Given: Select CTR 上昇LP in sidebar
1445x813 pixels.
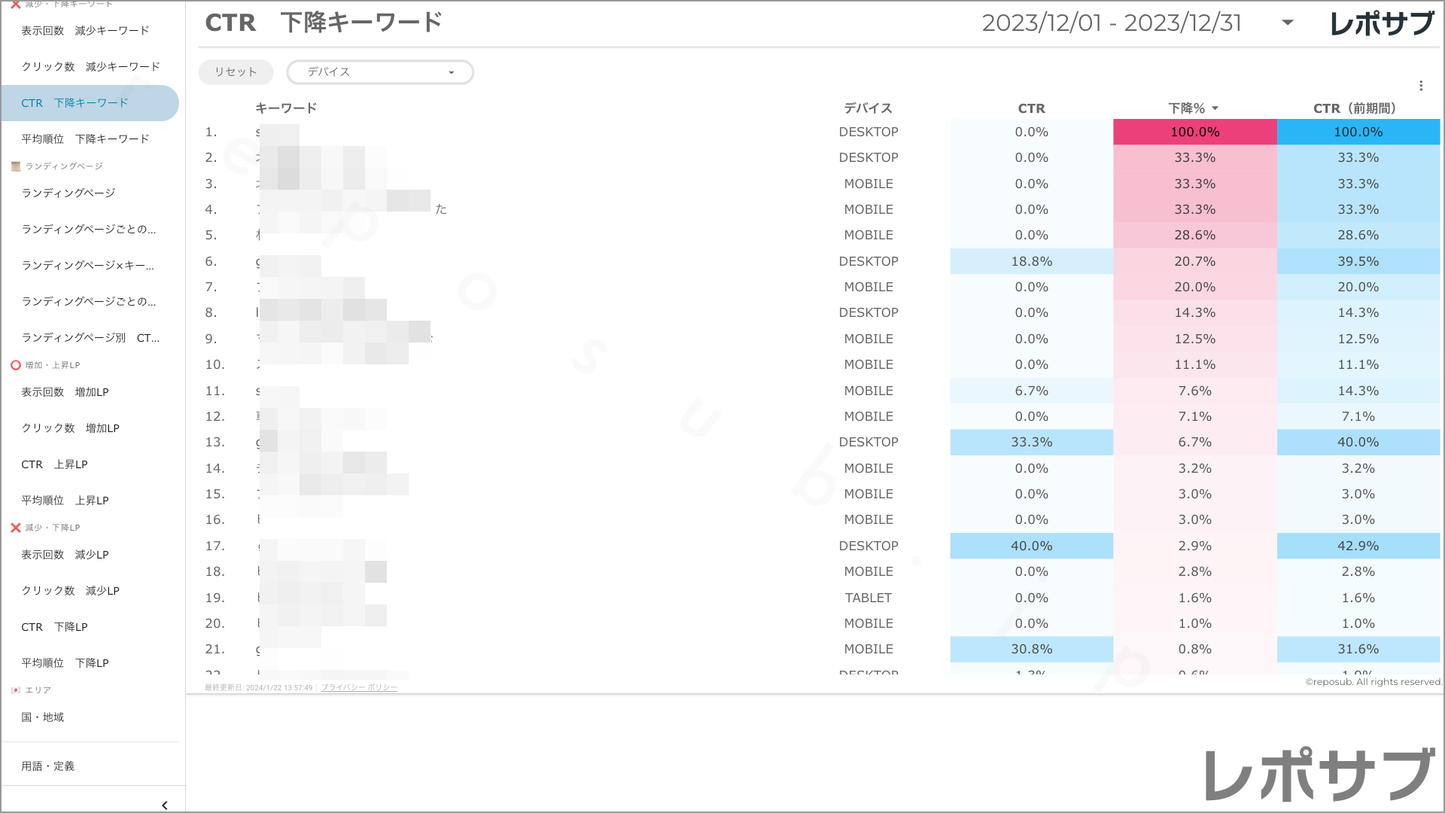Looking at the screenshot, I should [54, 464].
